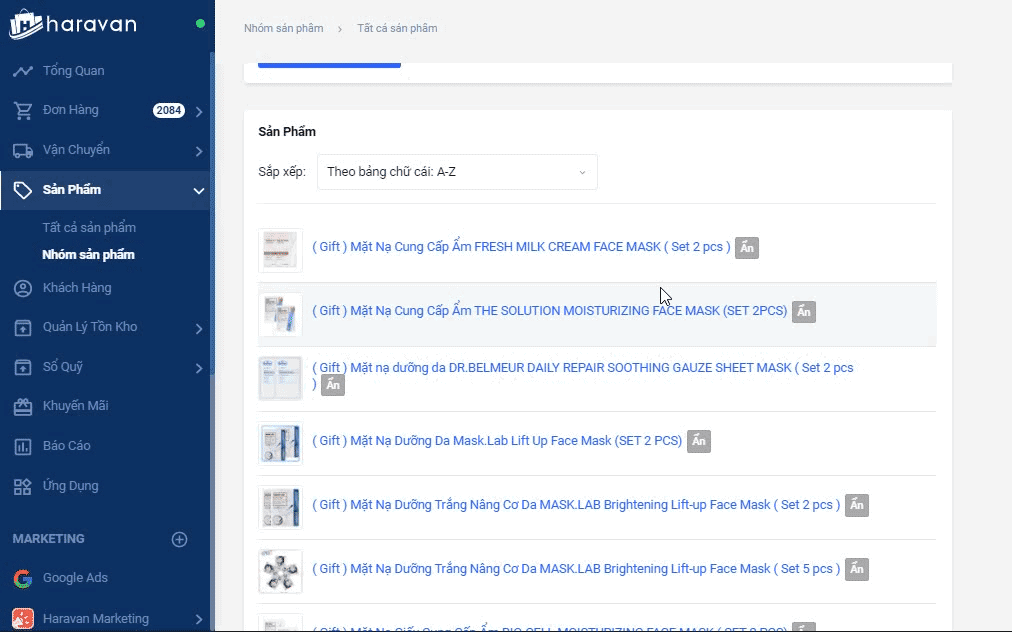Click Ẩn badge on DR.BELMEUR product
Screen dimensions: 1012x632
click(333, 385)
